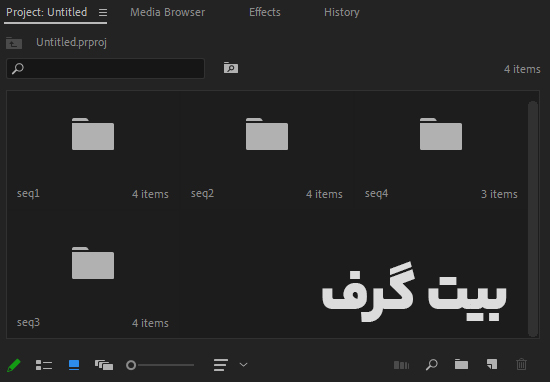Open the Effects tab
550x382 pixels.
(265, 12)
